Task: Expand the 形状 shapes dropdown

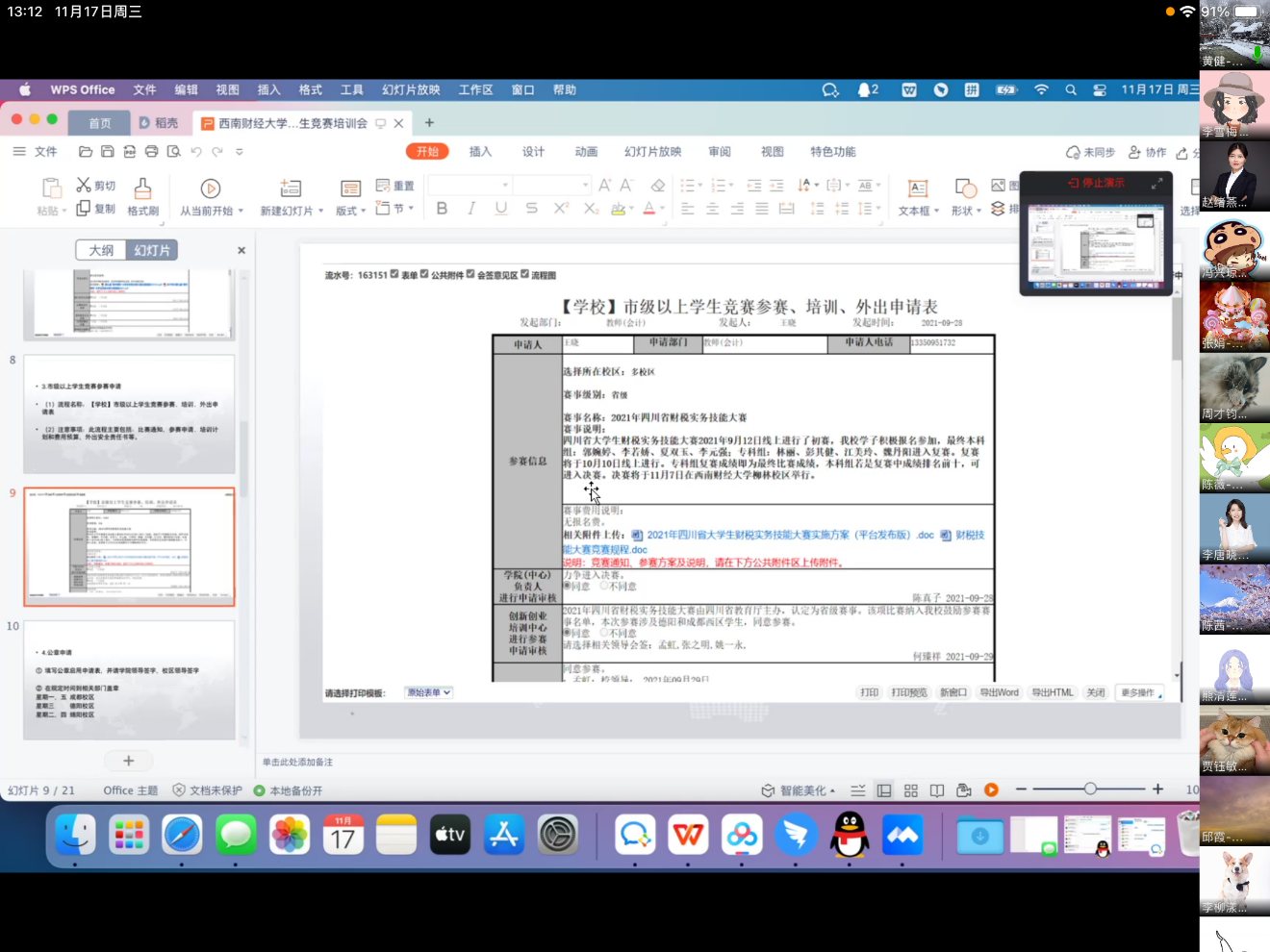Action: 978,211
